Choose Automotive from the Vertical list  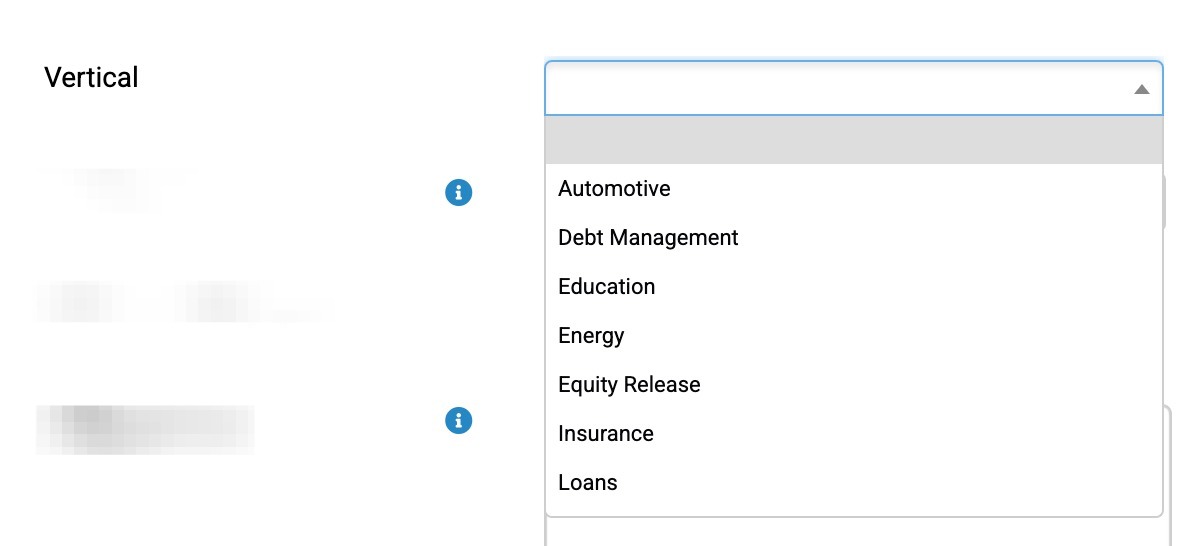(x=614, y=188)
